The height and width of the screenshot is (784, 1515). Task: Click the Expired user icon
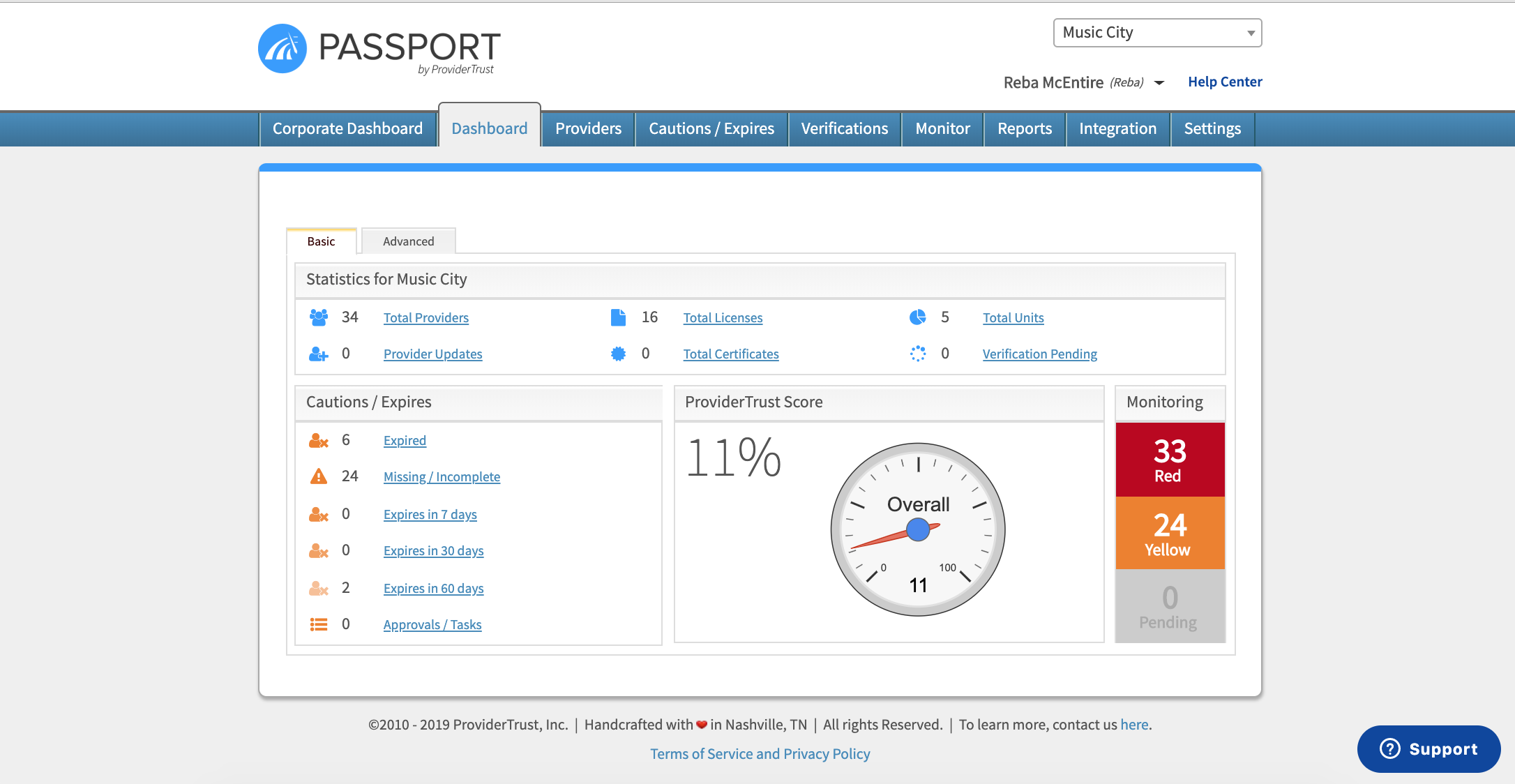pos(319,441)
